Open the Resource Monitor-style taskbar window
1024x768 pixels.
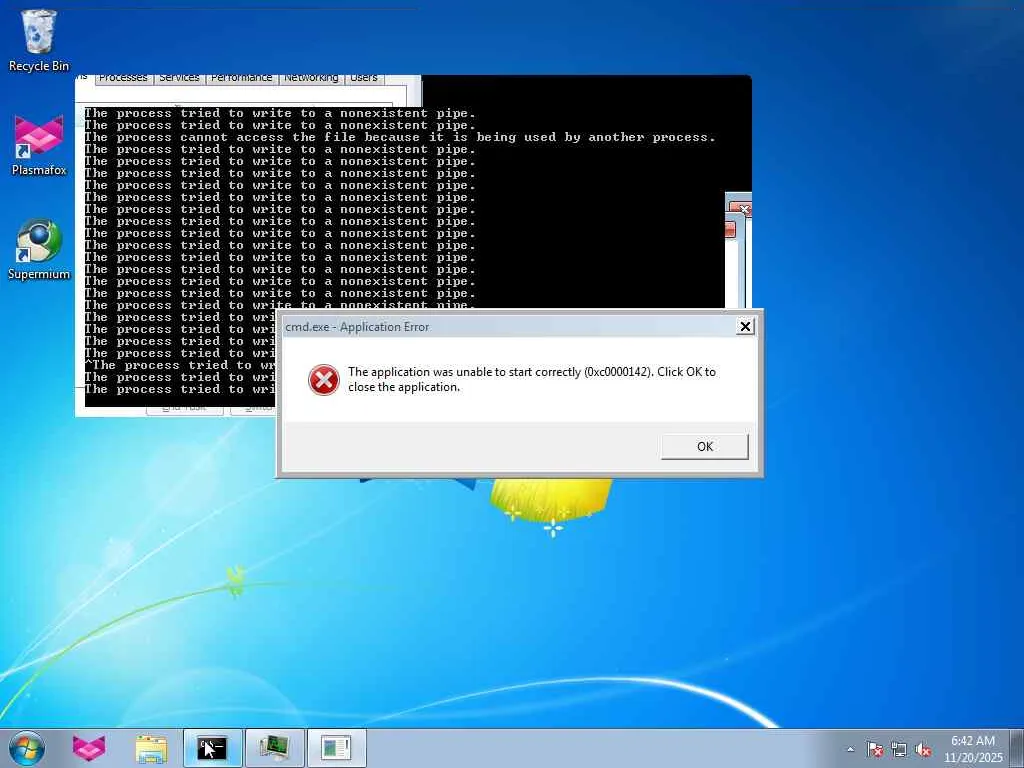pyautogui.click(x=336, y=748)
